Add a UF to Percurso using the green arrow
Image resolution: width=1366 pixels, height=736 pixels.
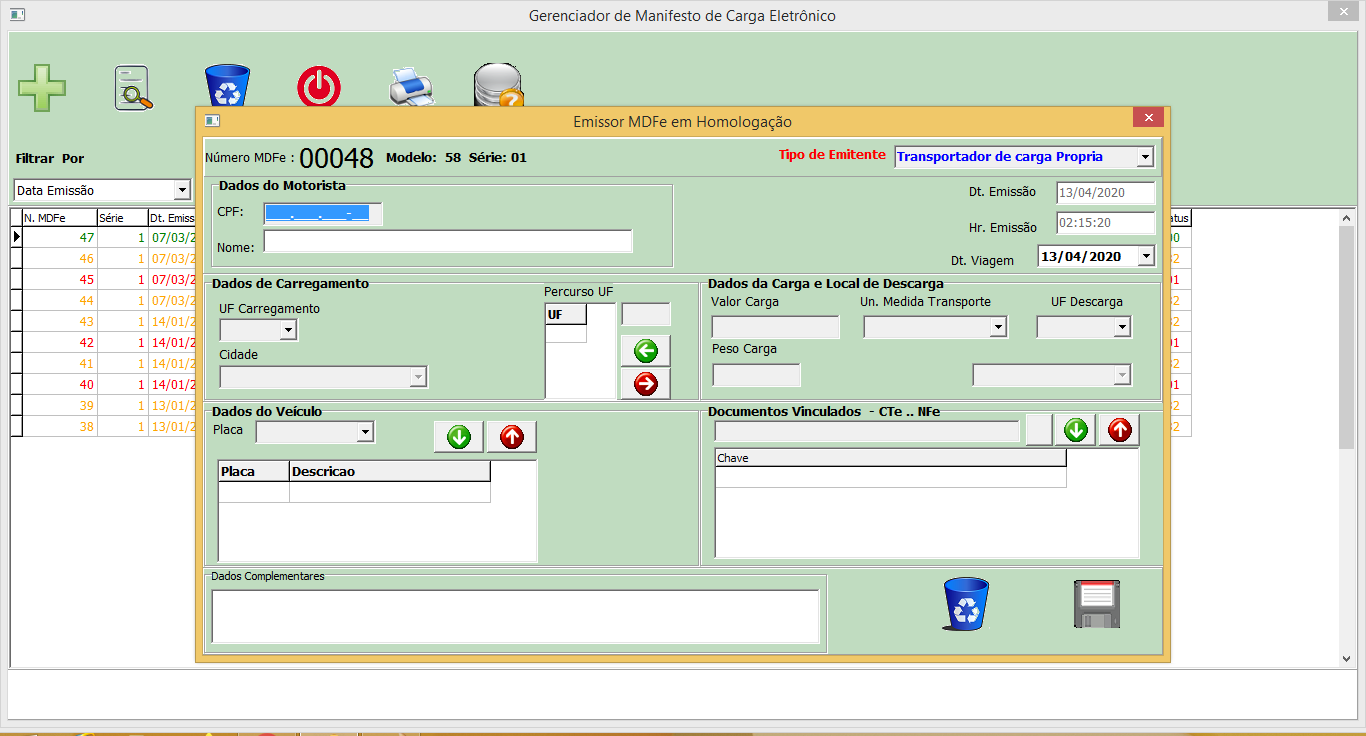pyautogui.click(x=646, y=350)
